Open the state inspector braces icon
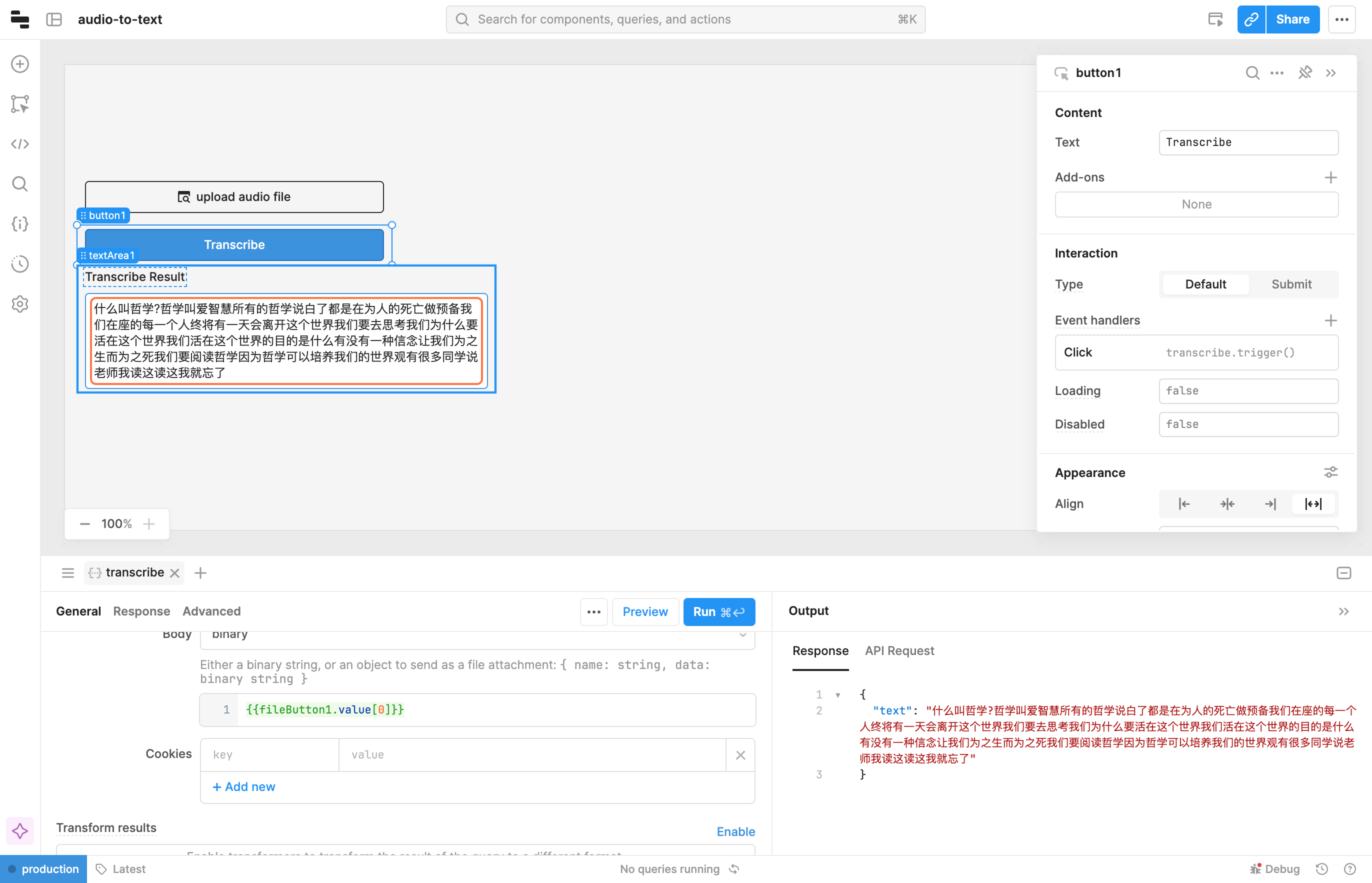Image resolution: width=1372 pixels, height=883 pixels. (x=20, y=224)
